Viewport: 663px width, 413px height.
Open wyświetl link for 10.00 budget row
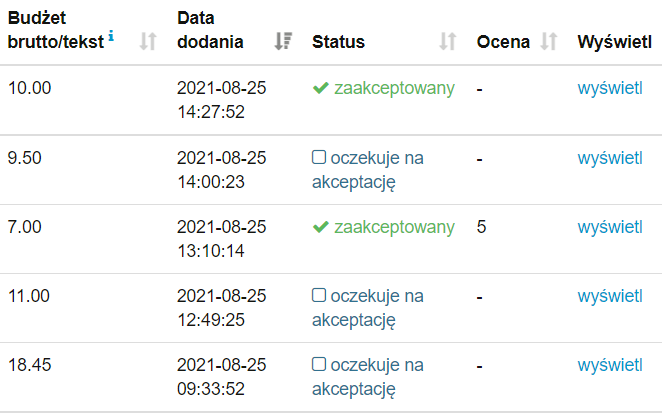[x=609, y=89]
